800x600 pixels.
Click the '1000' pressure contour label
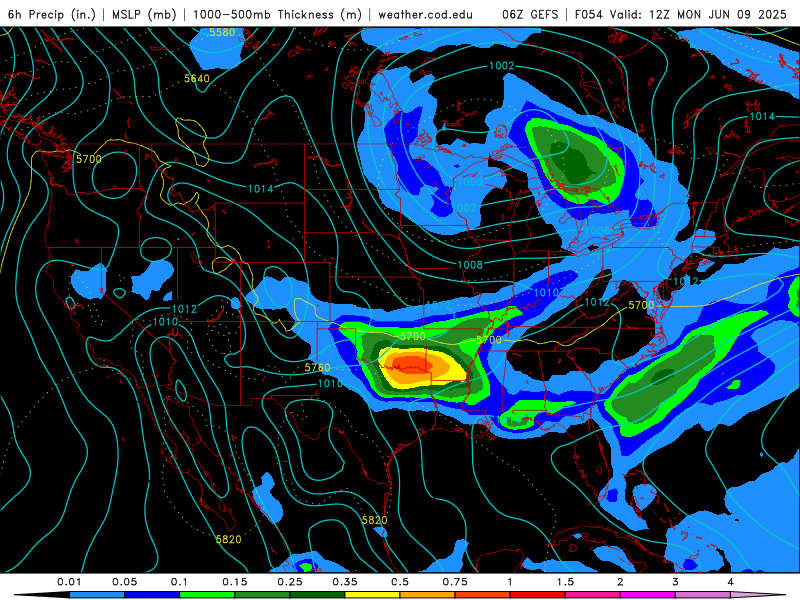(x=470, y=182)
